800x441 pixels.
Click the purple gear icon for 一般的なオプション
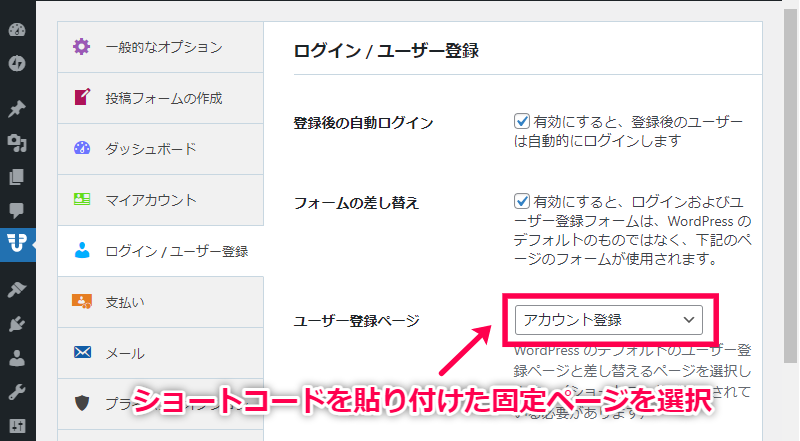82,46
